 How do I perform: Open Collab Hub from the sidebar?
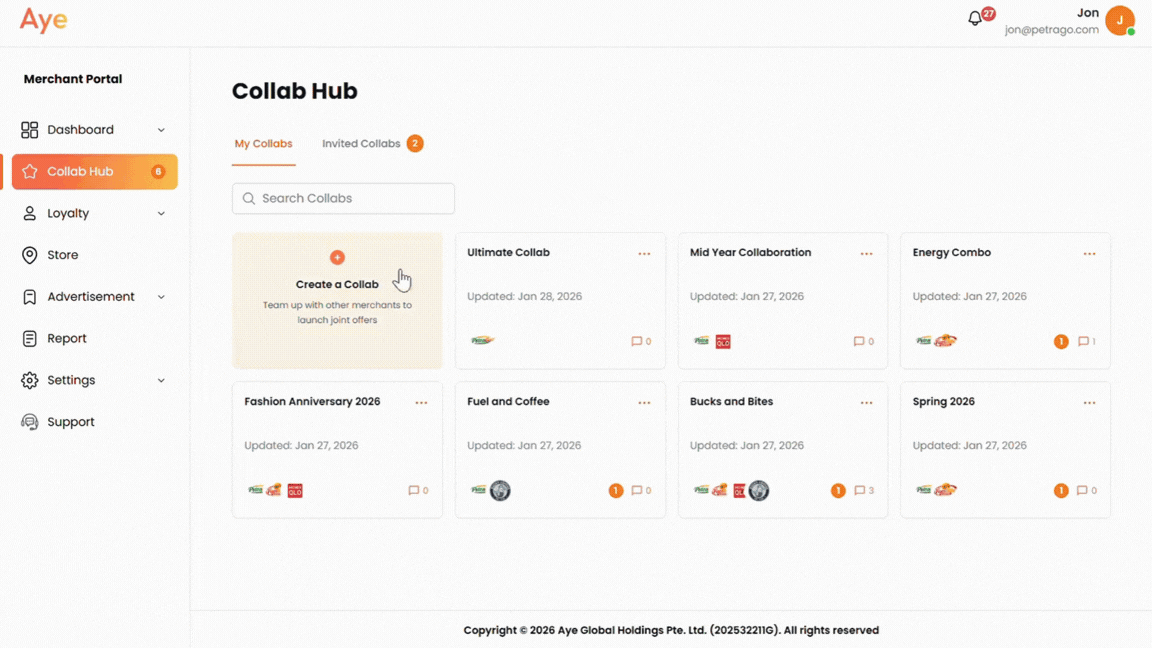[80, 171]
